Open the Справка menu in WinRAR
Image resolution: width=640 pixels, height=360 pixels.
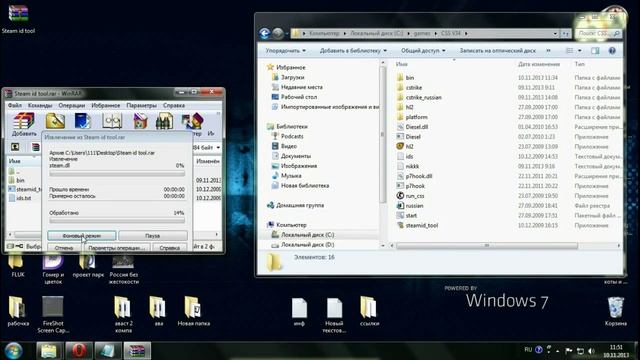pos(174,105)
